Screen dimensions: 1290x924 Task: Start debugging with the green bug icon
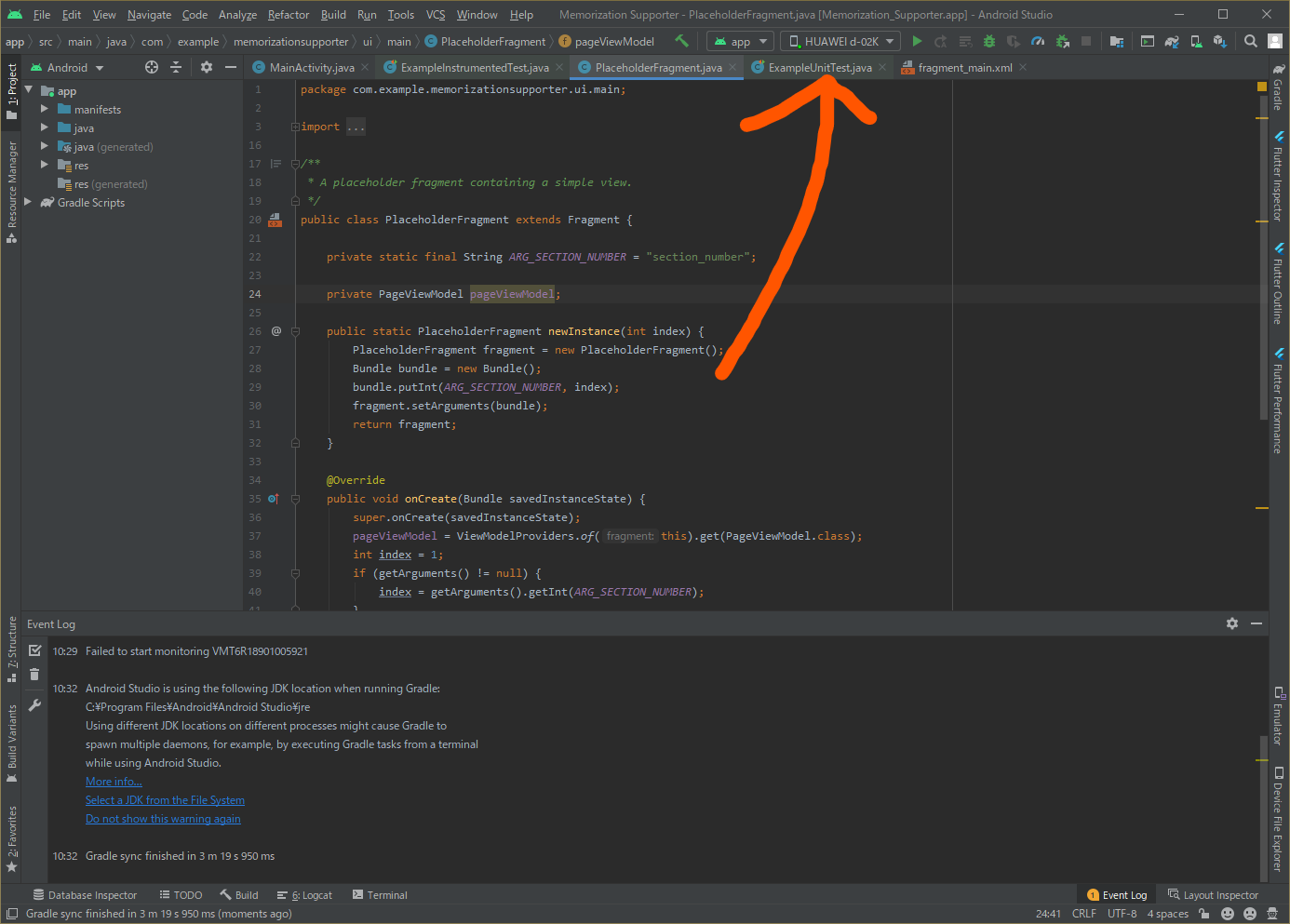coord(989,41)
